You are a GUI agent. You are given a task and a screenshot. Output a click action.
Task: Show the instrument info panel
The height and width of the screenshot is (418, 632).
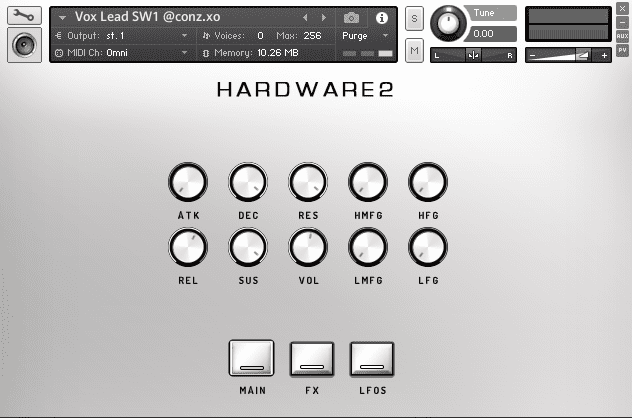click(382, 18)
